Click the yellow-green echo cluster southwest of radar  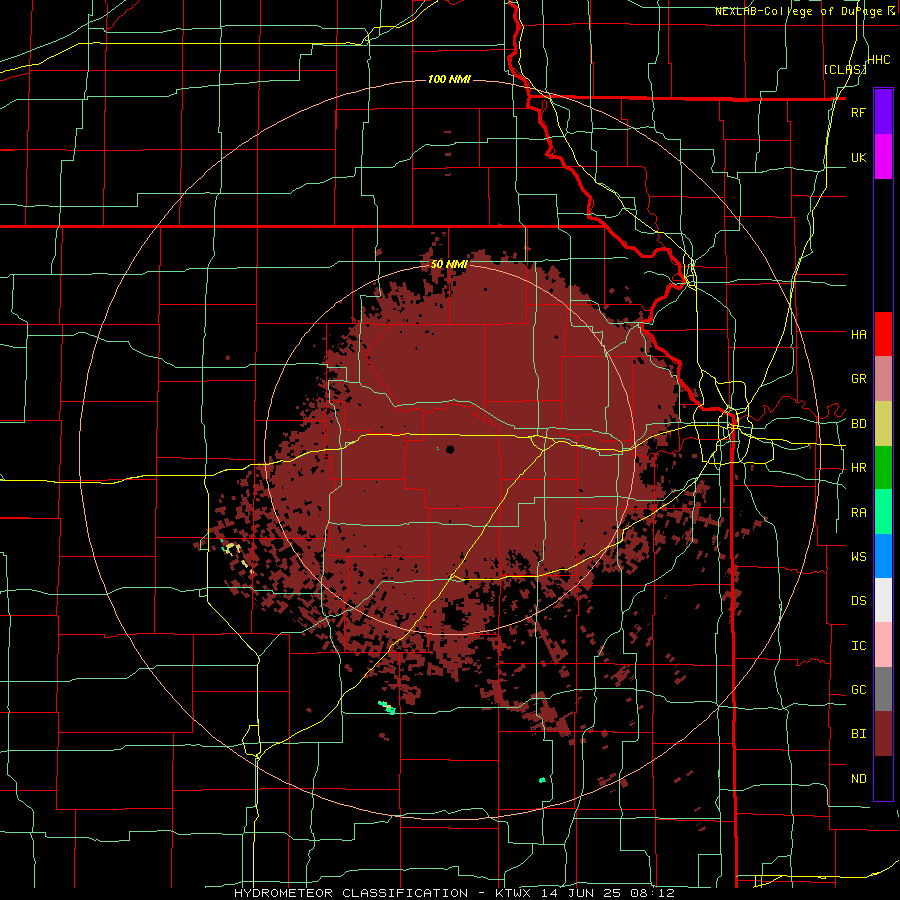tap(236, 554)
